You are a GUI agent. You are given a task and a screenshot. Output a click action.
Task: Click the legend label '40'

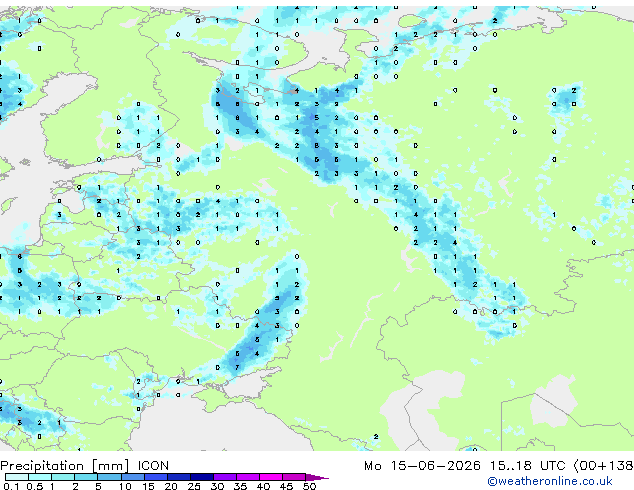(x=263, y=486)
